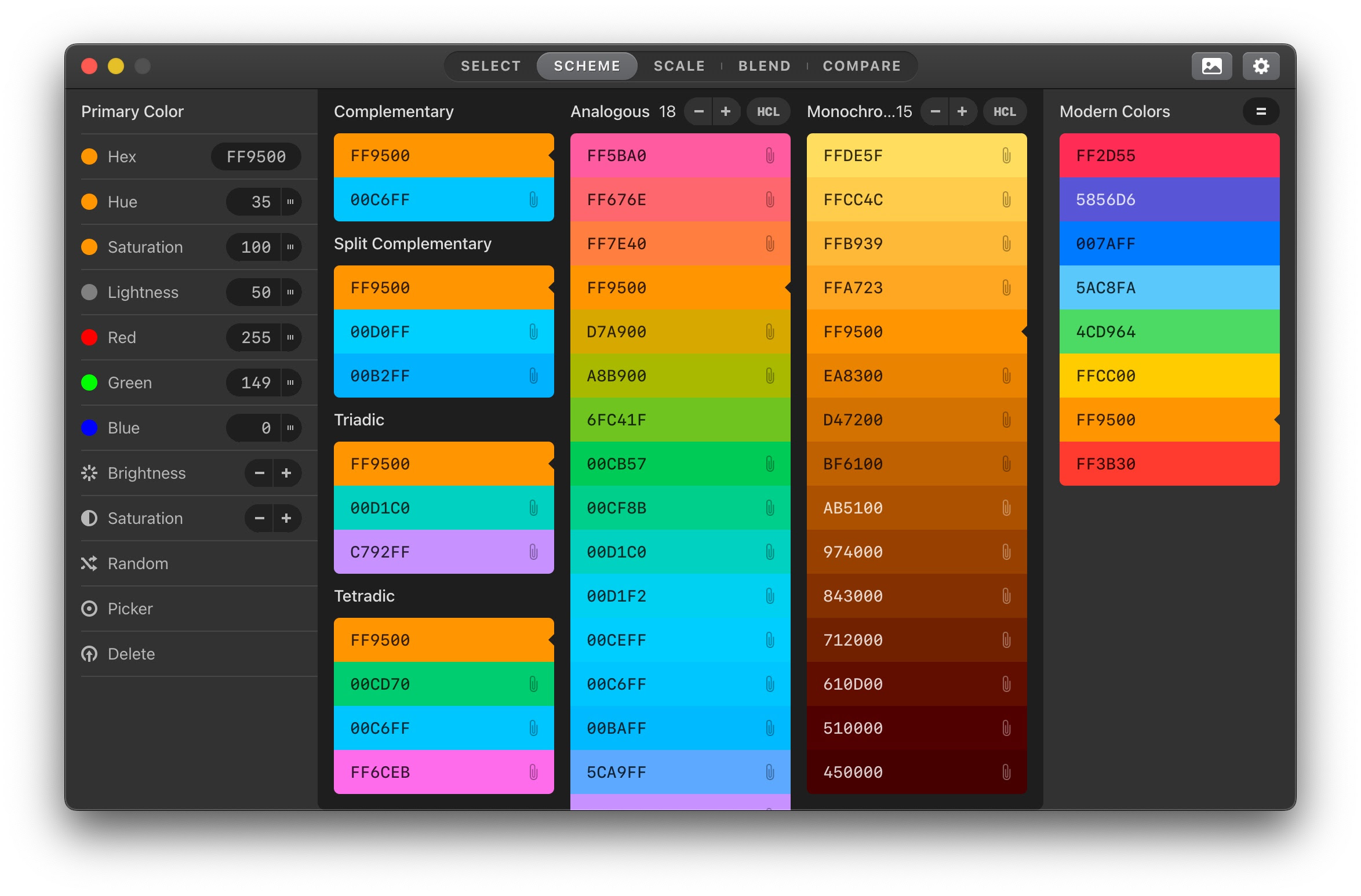The width and height of the screenshot is (1361, 896).
Task: Click the Random shuffle icon
Action: [89, 563]
